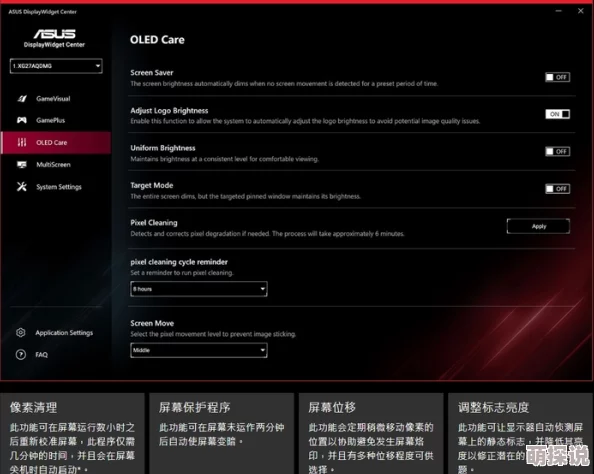Enable the Uniform Brightness switch

pos(557,152)
